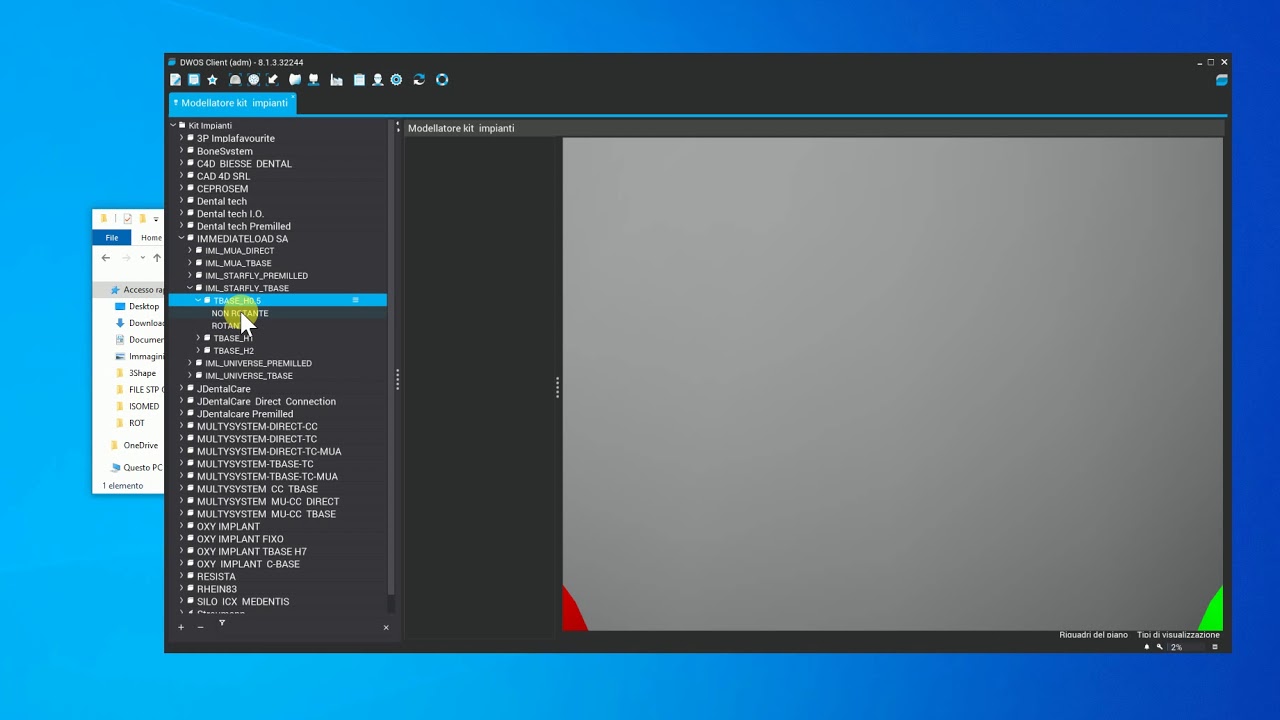Select IML_UNIVERSE_TBASE tree item

(249, 376)
